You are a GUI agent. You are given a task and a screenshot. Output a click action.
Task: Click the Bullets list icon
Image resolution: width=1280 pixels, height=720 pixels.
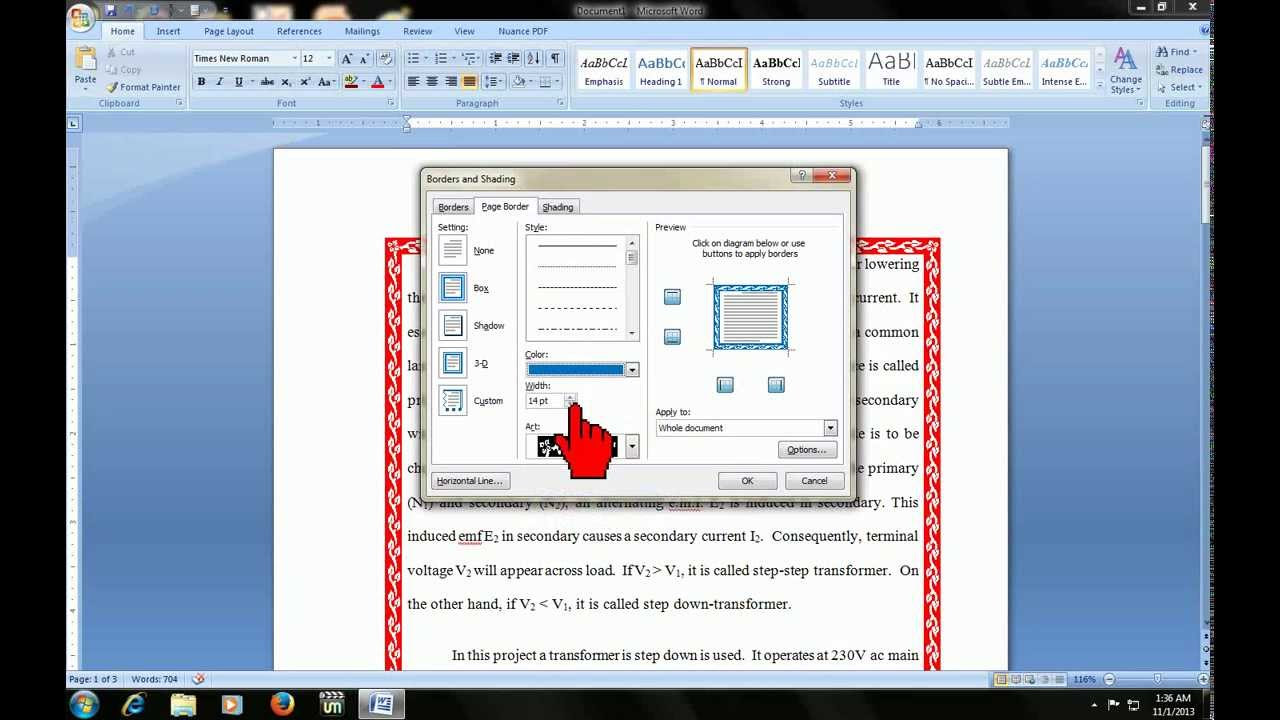click(x=413, y=59)
